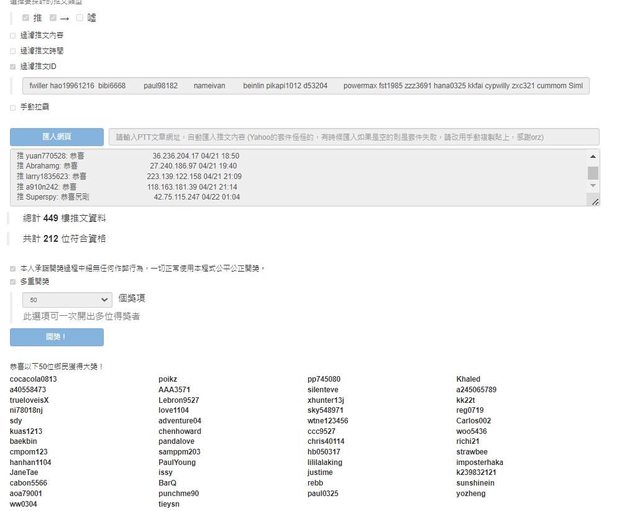Toggle the → arrow push type checkbox
This screenshot has width=640, height=511.
pyautogui.click(x=51, y=17)
